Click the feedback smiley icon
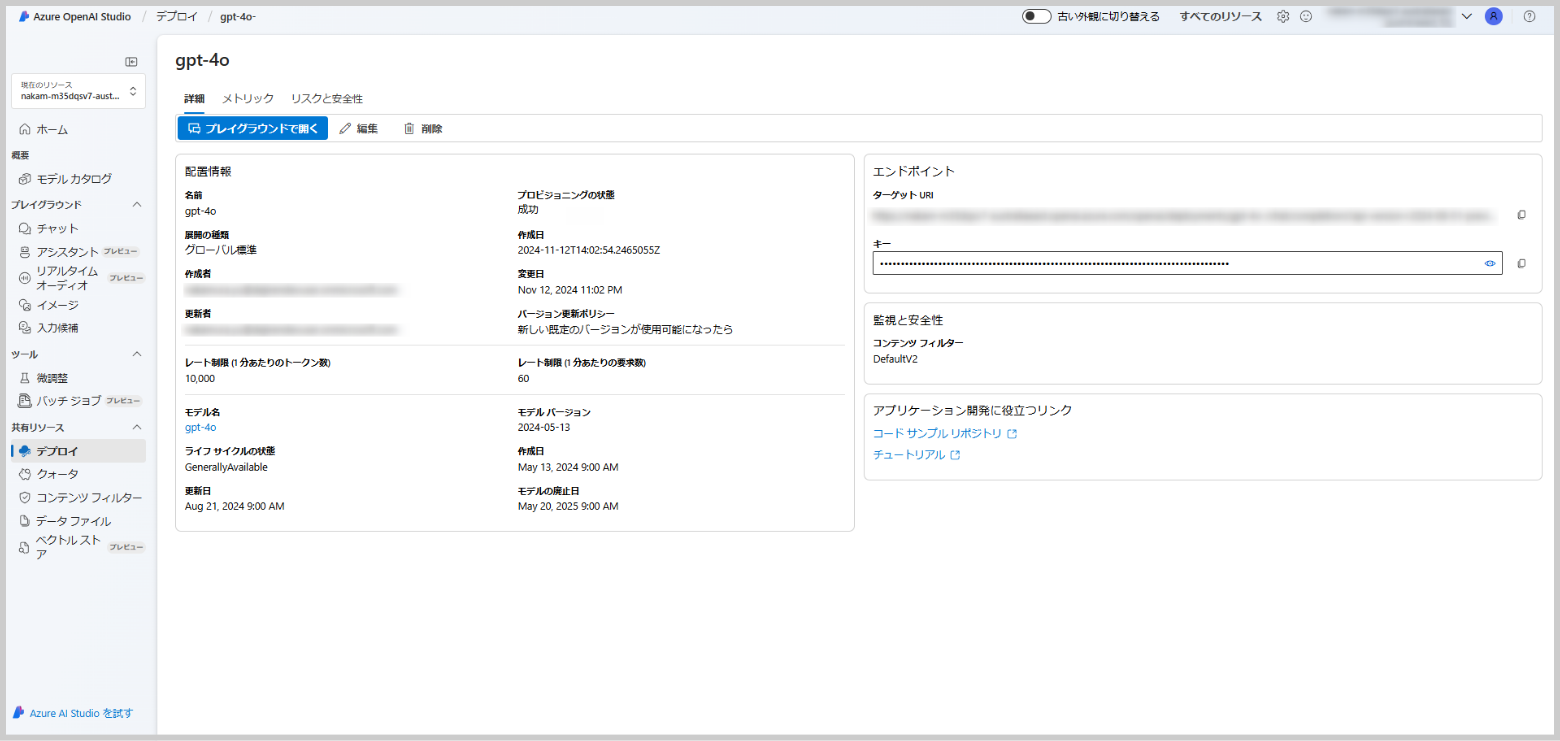Screen dimensions: 1560x741 (x=1306, y=16)
